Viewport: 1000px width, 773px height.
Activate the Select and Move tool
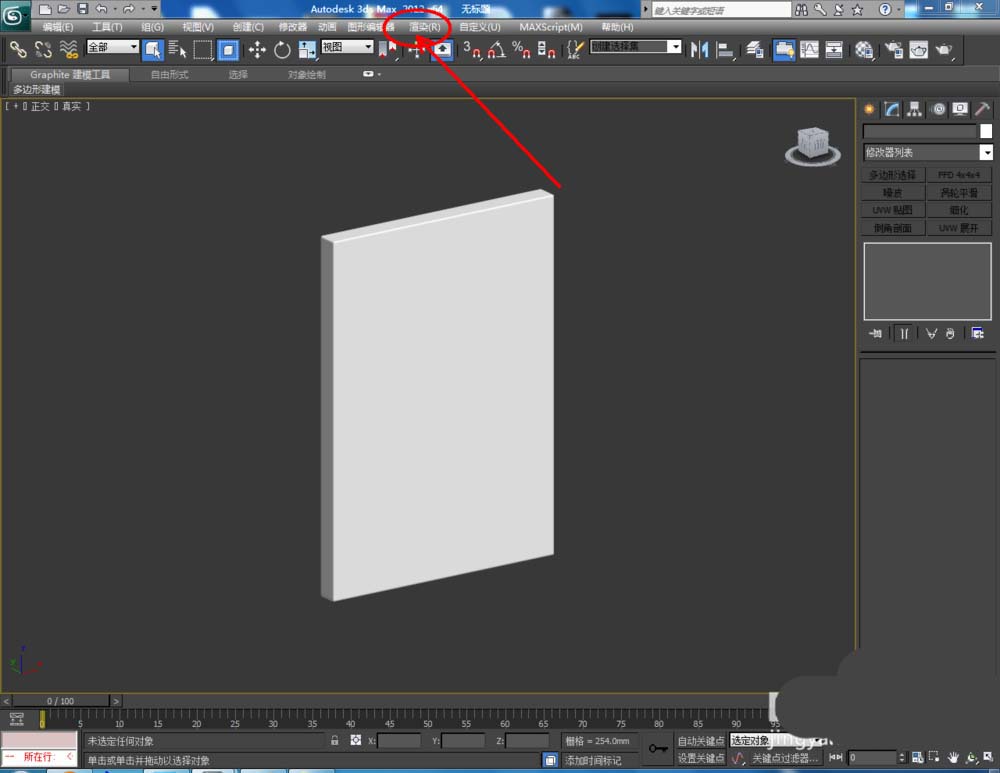[x=257, y=50]
